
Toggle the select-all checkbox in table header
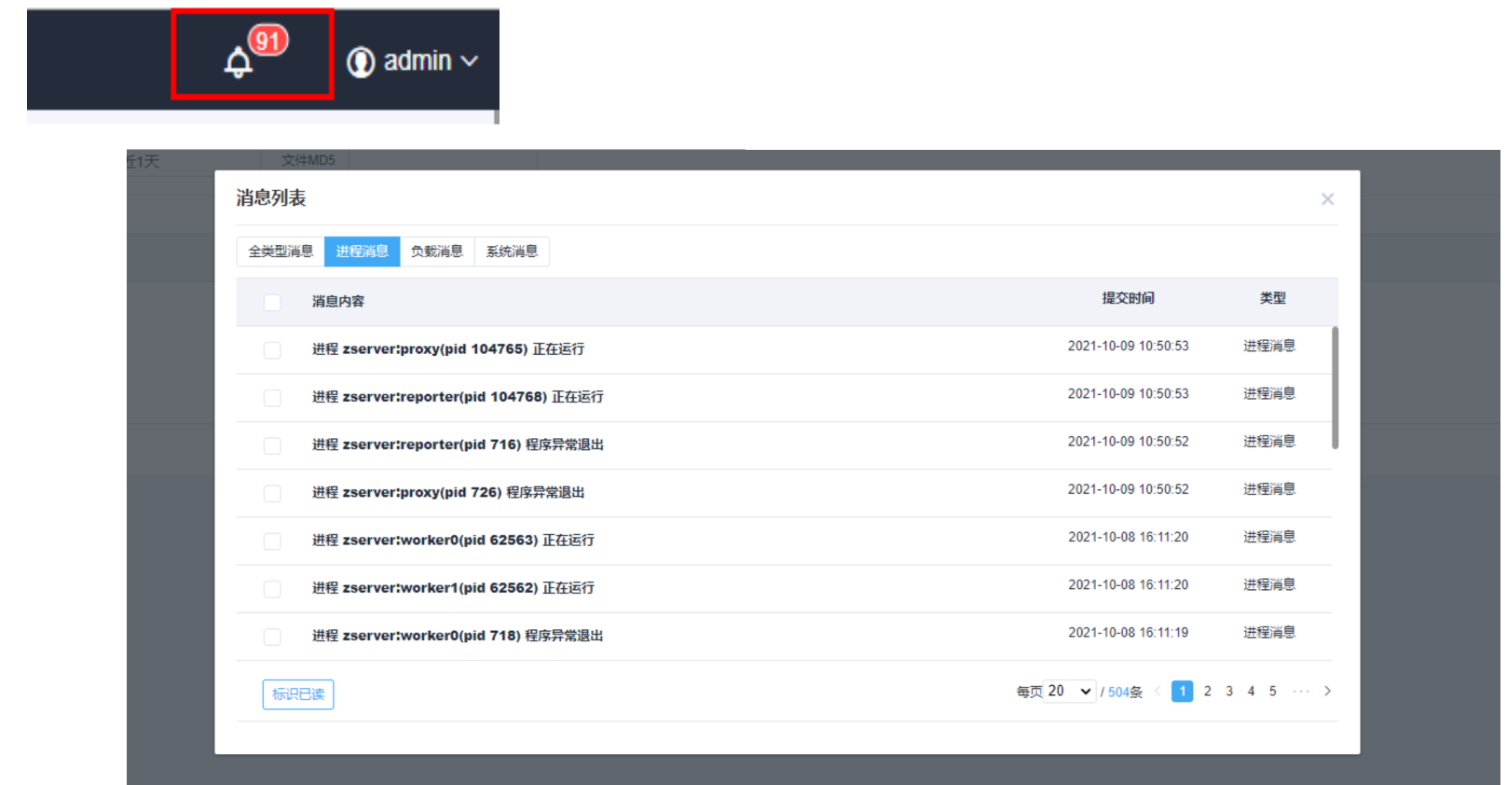click(x=272, y=302)
